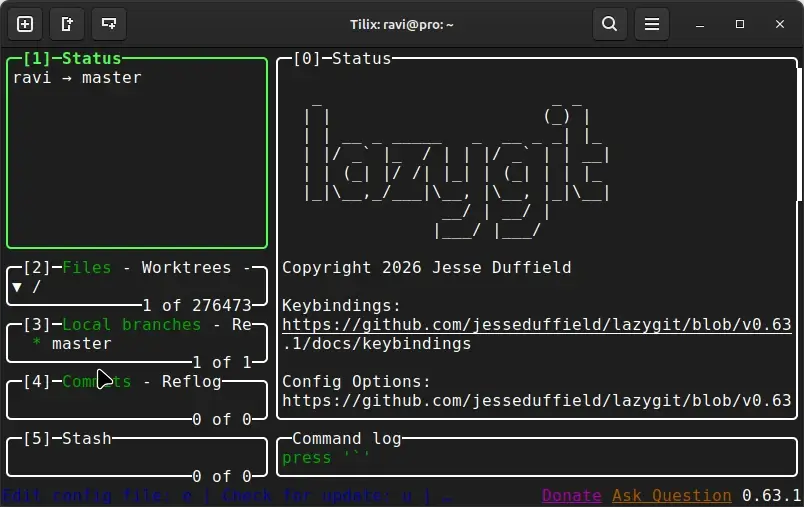
Task: Focus the [1] Status panel title
Action: (72, 58)
